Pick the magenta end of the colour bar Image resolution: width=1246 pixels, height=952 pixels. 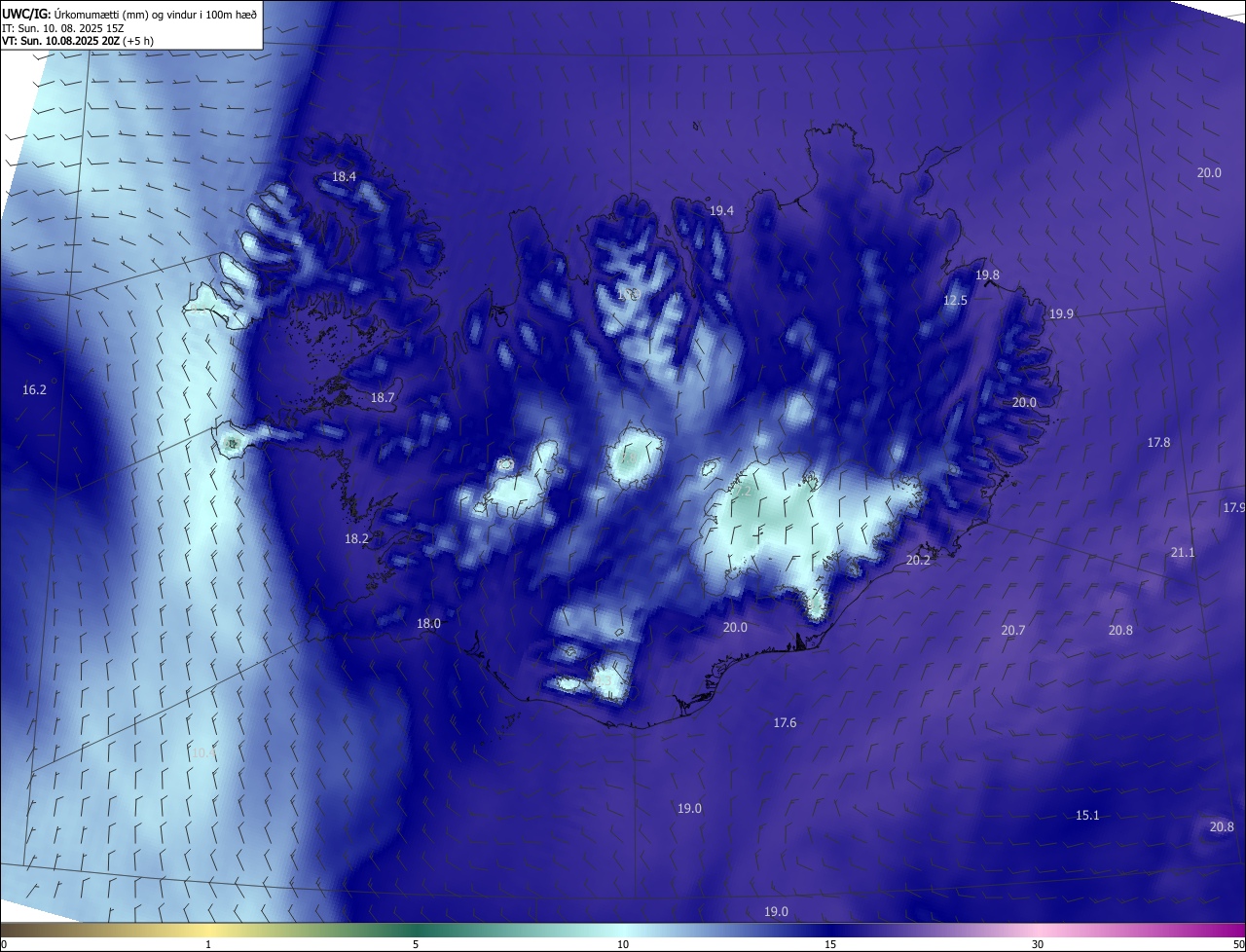click(1236, 930)
